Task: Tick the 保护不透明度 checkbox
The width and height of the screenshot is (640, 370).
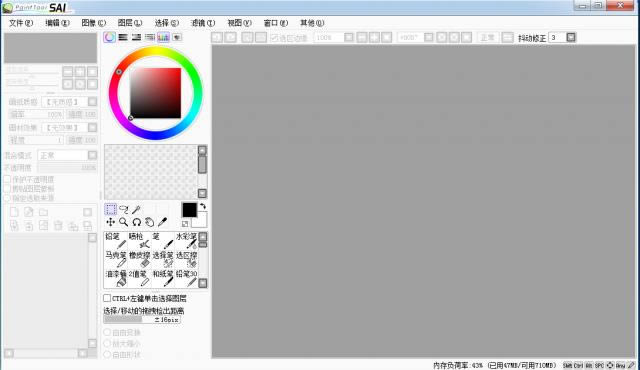Action: coord(7,179)
